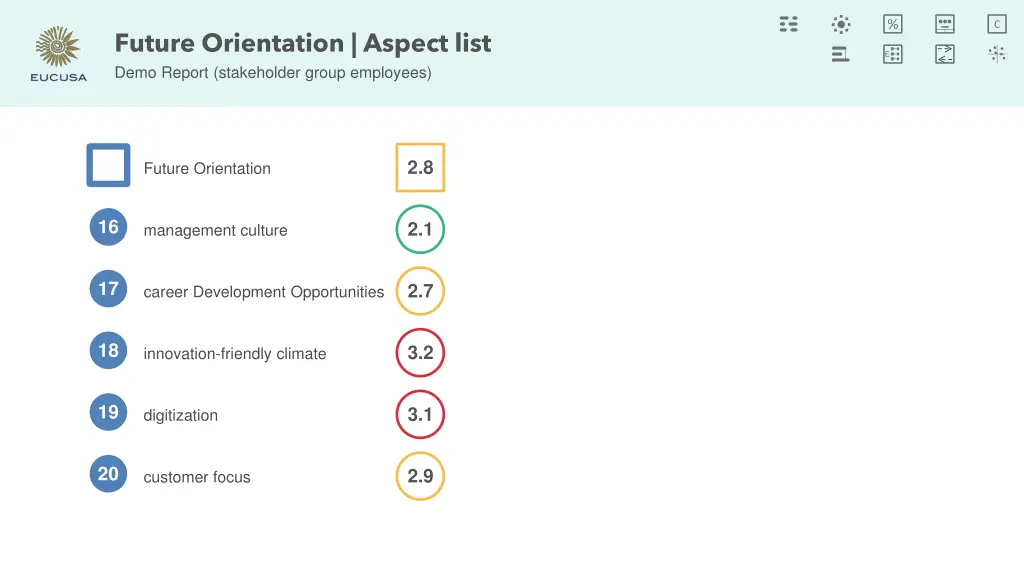Viewport: 1024px width, 576px height.
Task: Click the green 2.1 score circle
Action: tap(420, 230)
